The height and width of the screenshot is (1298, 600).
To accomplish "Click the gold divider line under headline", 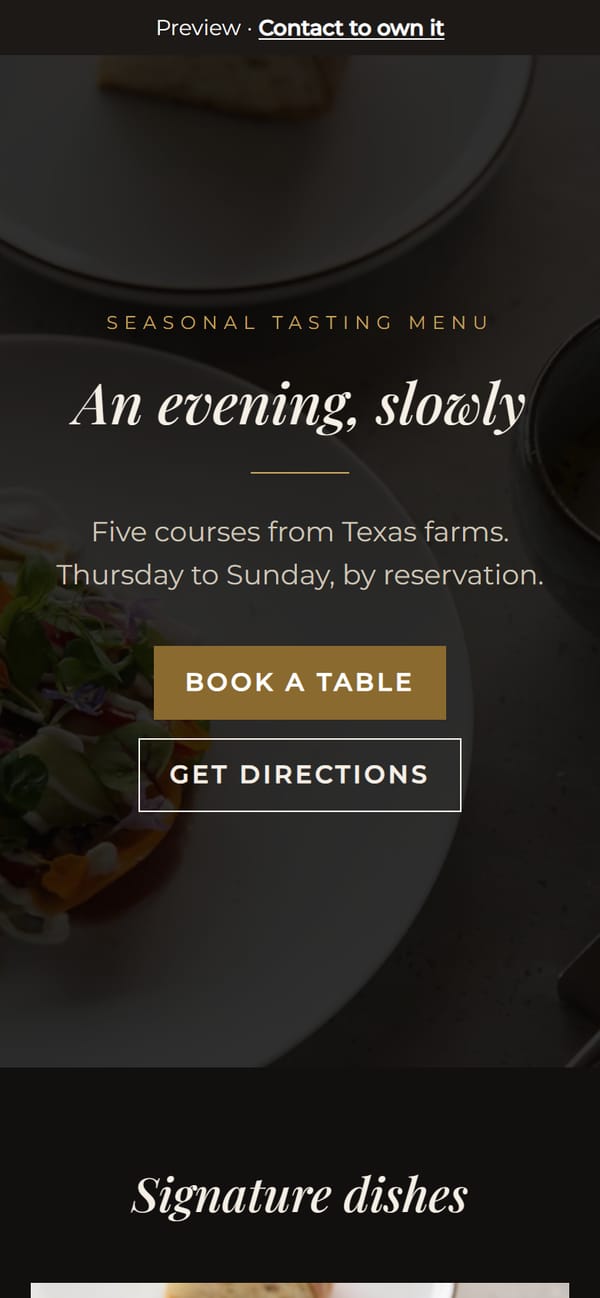I will (300, 472).
